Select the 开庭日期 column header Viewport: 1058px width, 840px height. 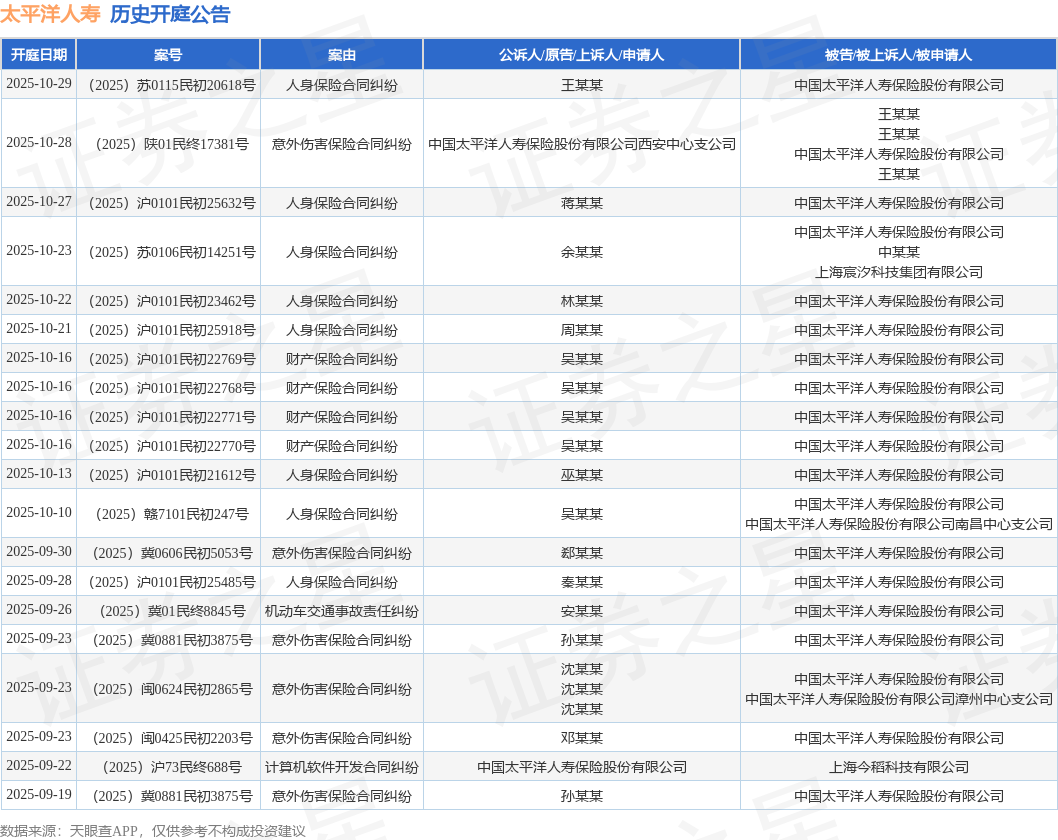point(38,55)
